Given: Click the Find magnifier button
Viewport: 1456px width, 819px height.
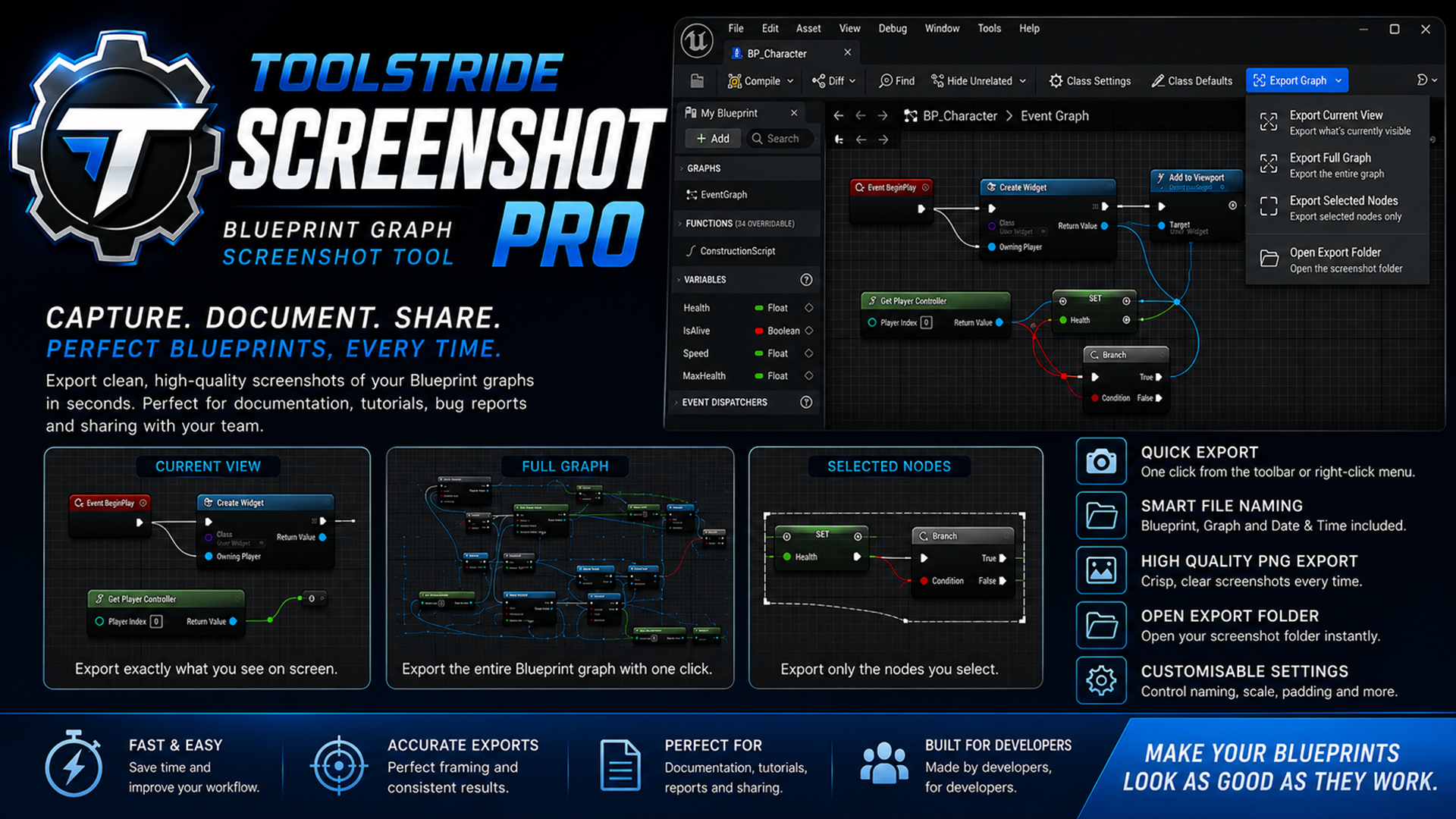Looking at the screenshot, I should 896,81.
